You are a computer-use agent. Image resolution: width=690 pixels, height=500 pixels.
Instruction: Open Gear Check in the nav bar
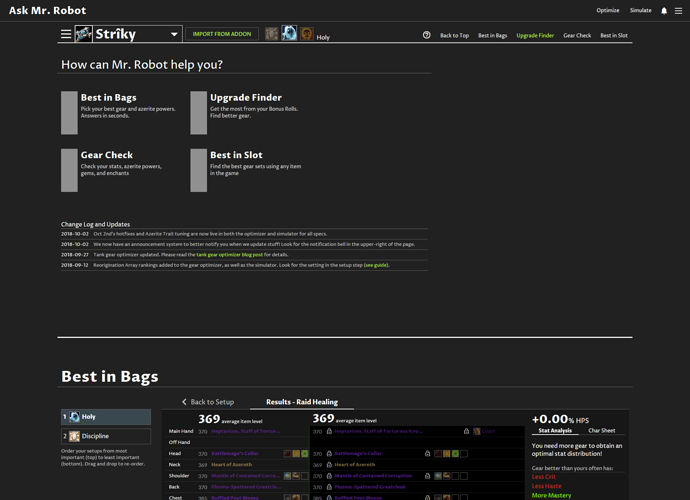(577, 35)
